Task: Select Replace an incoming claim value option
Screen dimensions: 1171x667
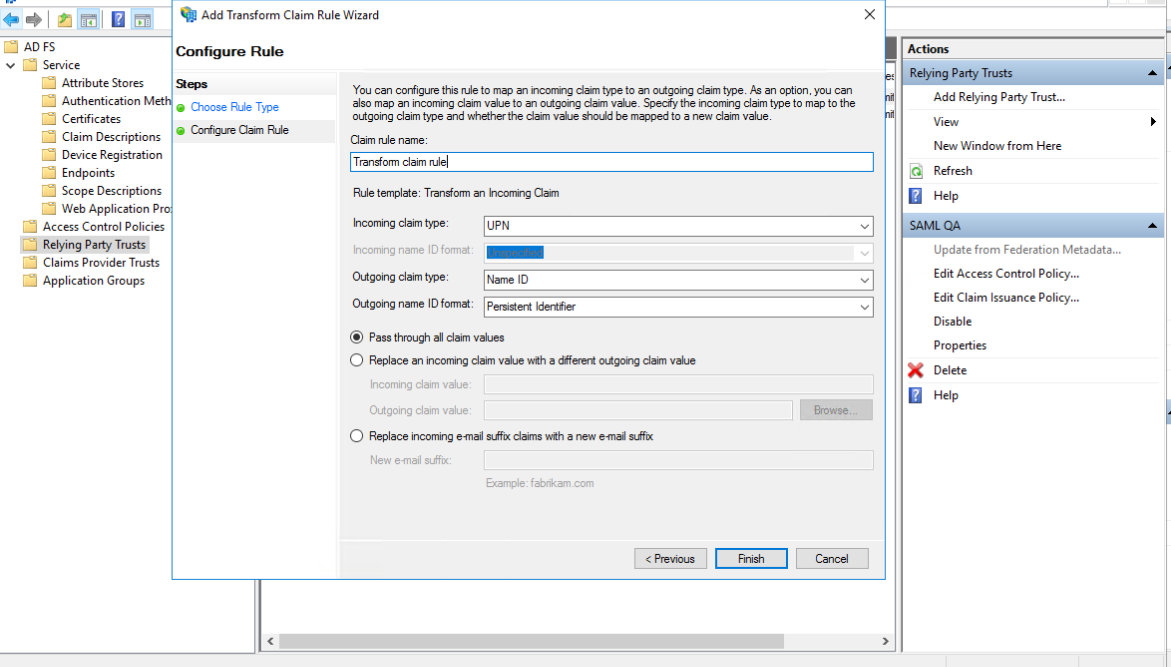Action: (356, 360)
